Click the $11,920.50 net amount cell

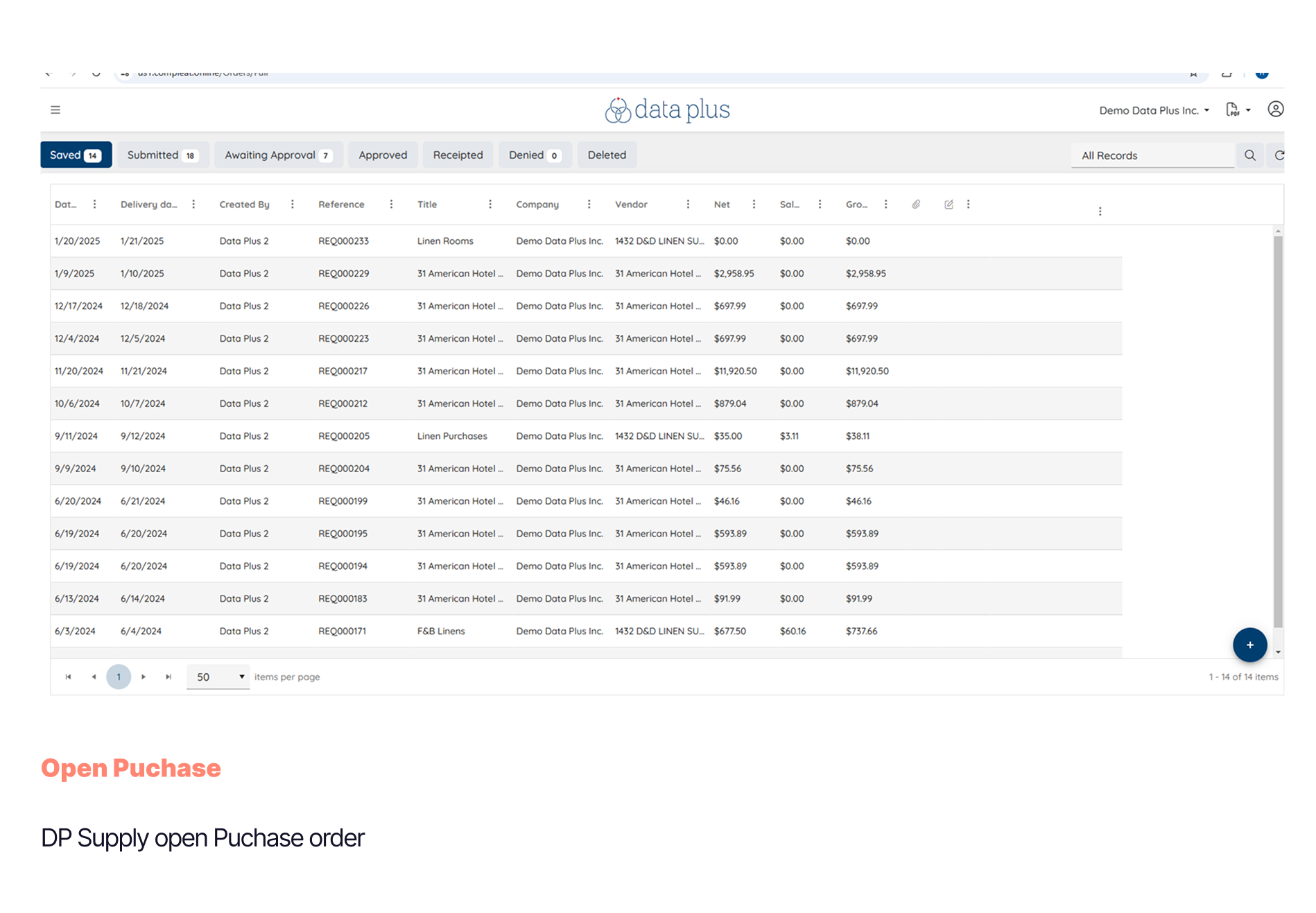coord(735,371)
